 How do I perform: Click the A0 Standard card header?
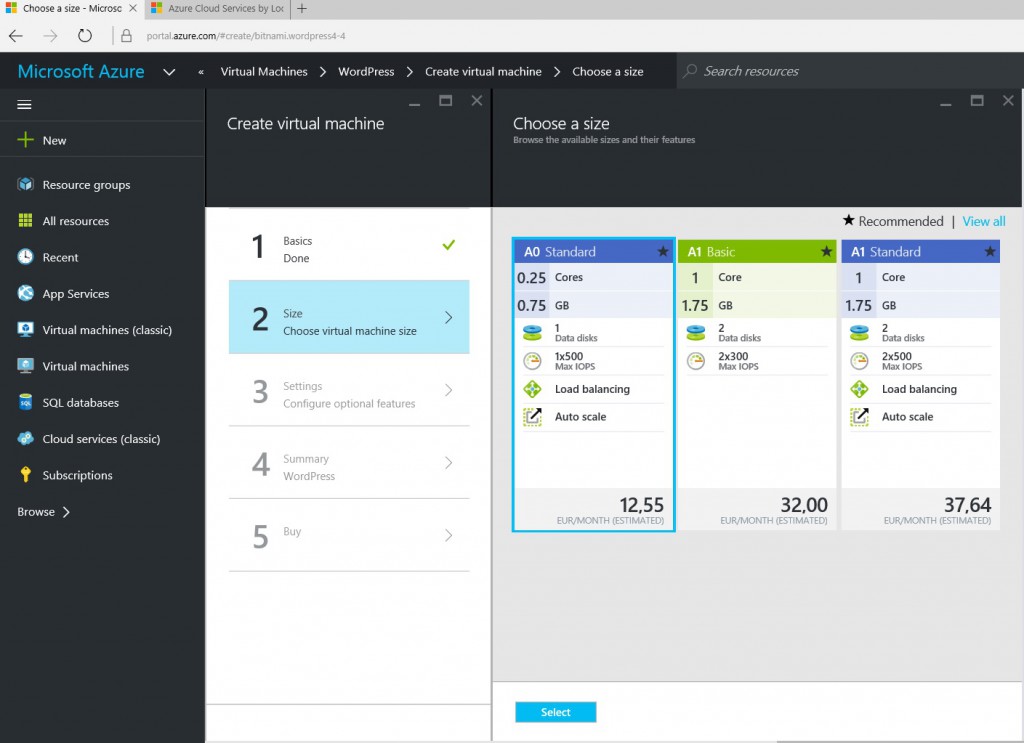[x=593, y=251]
